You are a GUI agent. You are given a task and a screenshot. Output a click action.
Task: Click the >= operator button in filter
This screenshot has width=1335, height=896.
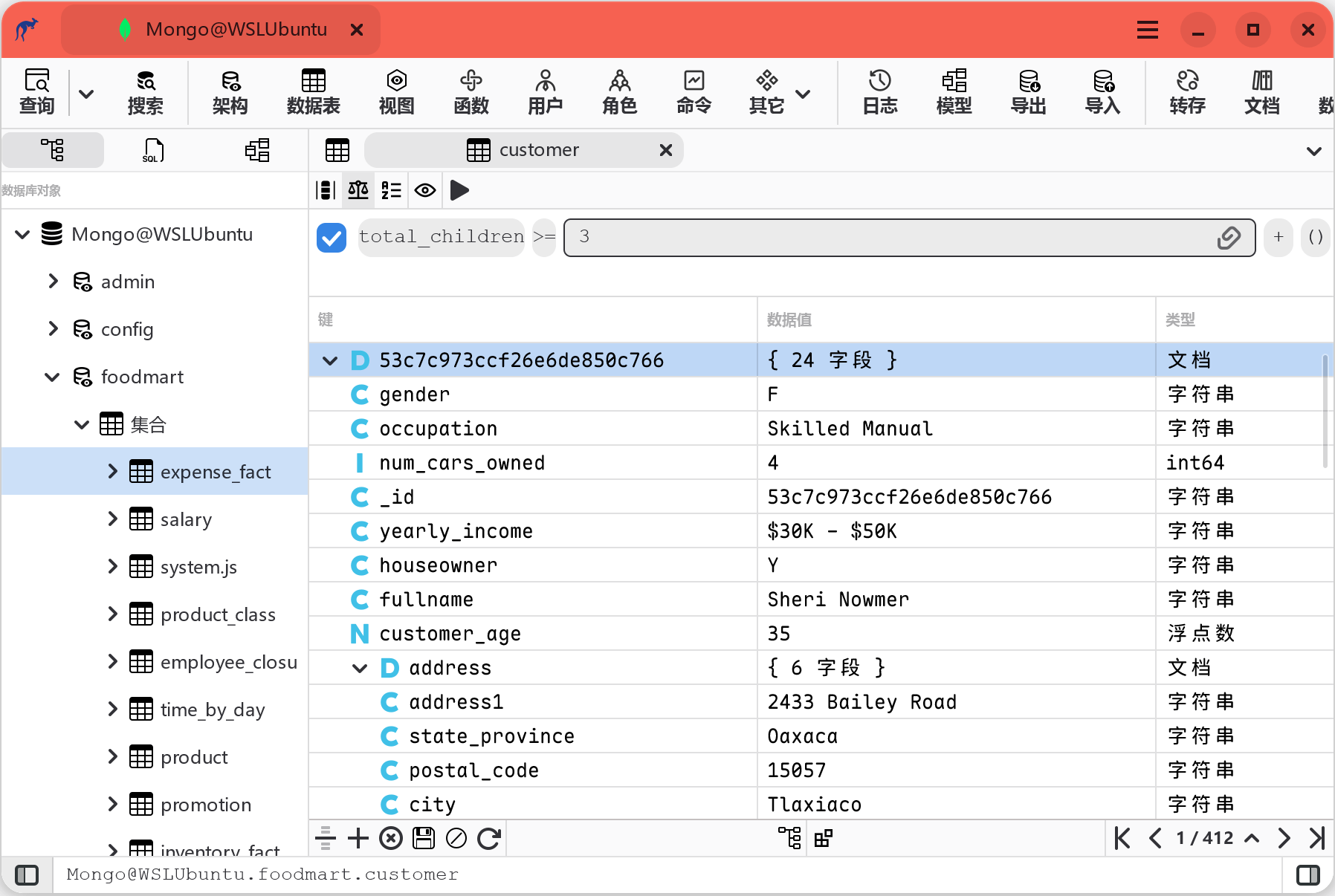coord(544,237)
